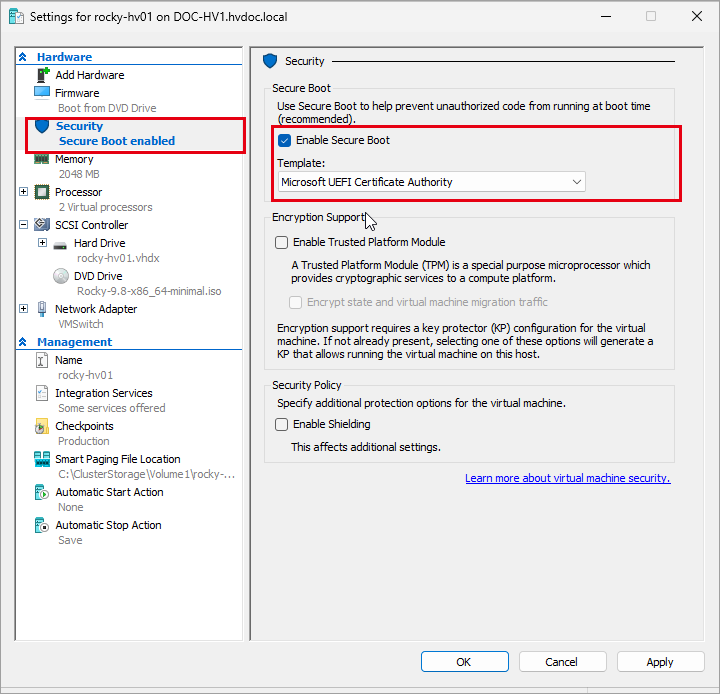Check Encrypt state and migration traffic
Viewport: 720px width, 694px height.
[296, 302]
